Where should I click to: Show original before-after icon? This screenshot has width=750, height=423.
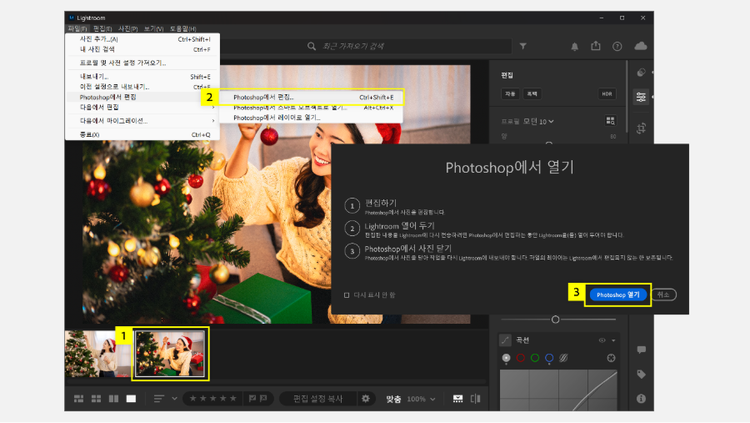click(x=475, y=399)
